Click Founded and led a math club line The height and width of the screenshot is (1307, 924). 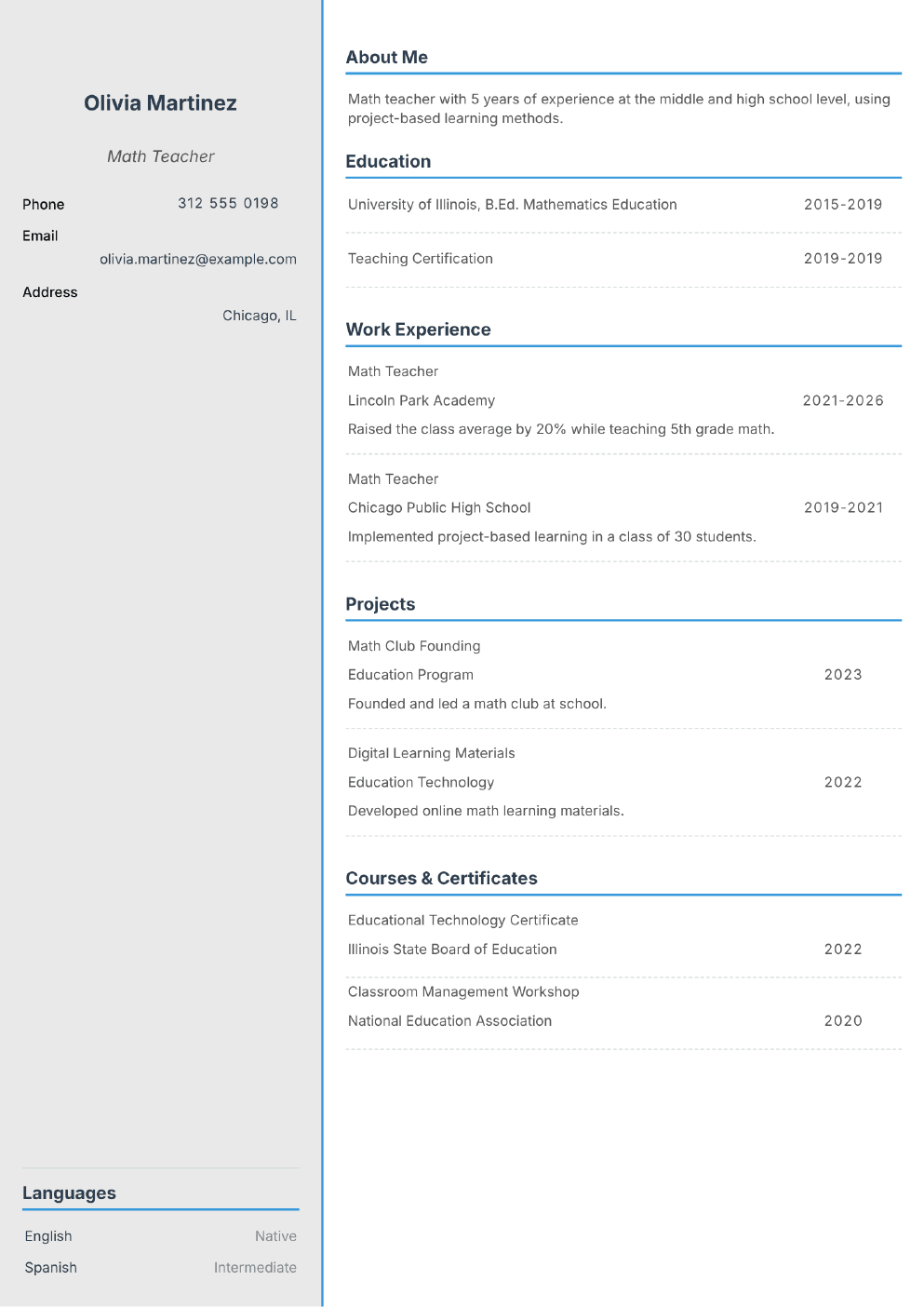coord(477,704)
